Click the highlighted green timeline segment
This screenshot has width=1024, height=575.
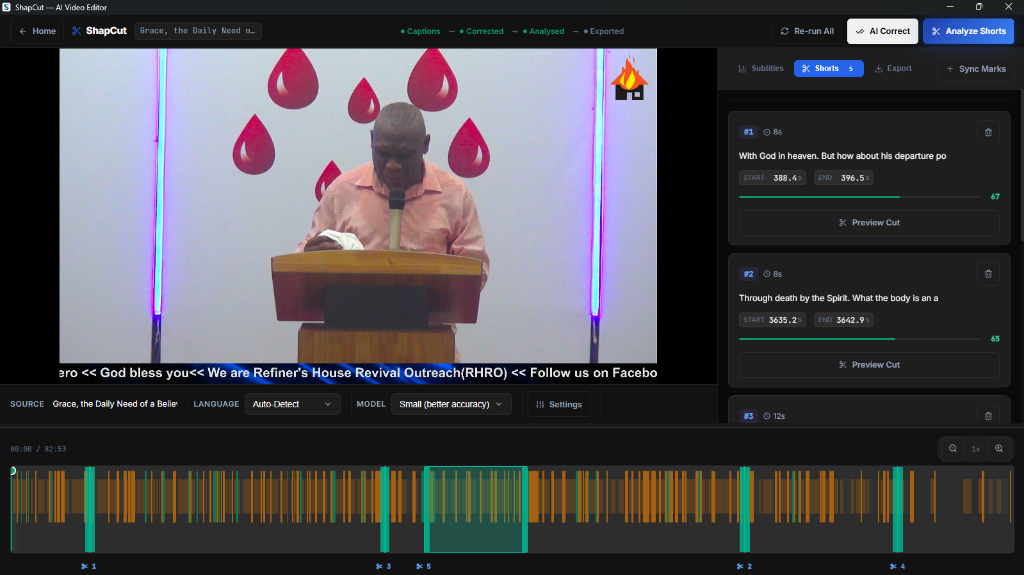click(476, 510)
